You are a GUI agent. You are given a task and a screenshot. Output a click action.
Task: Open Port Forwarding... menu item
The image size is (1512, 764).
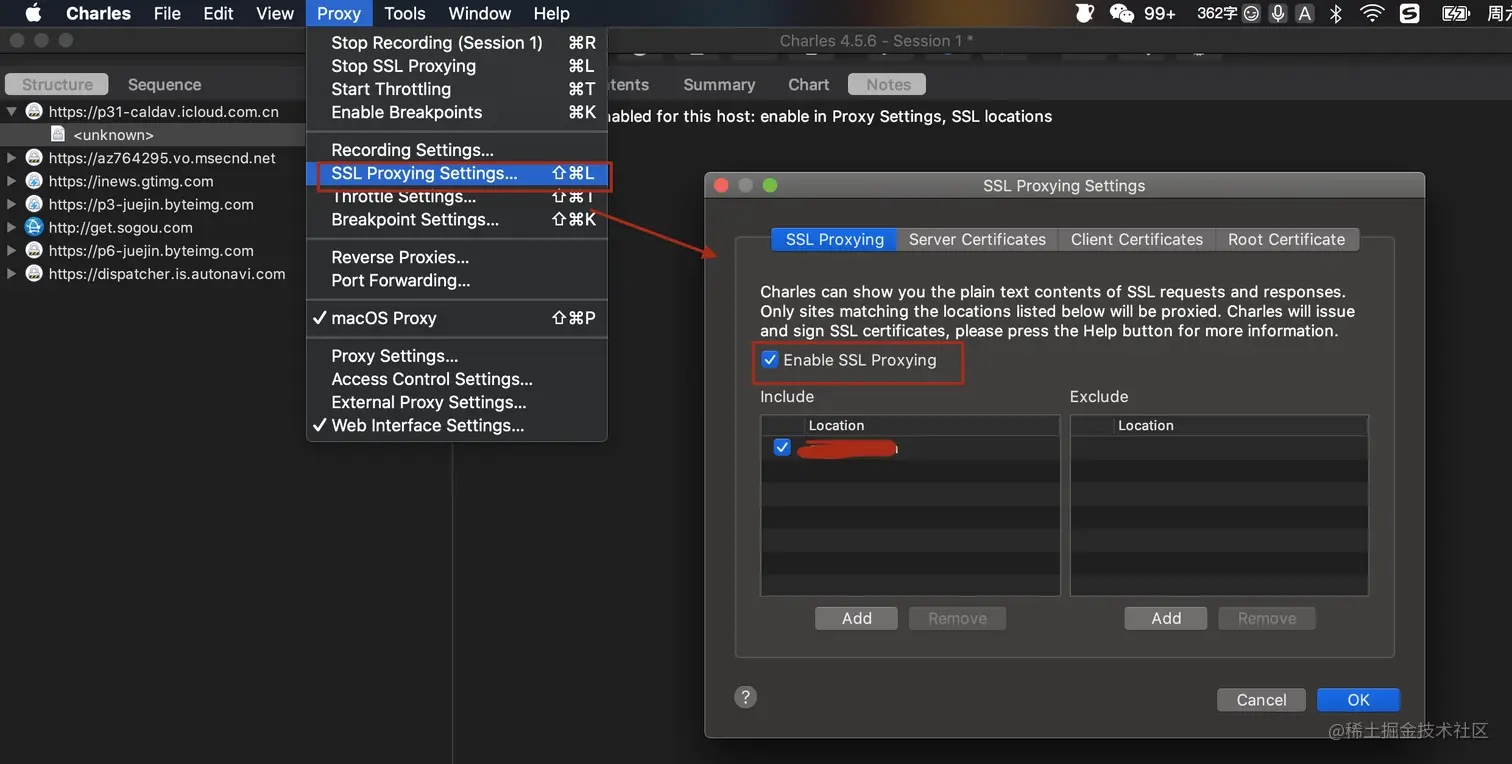pos(456,280)
